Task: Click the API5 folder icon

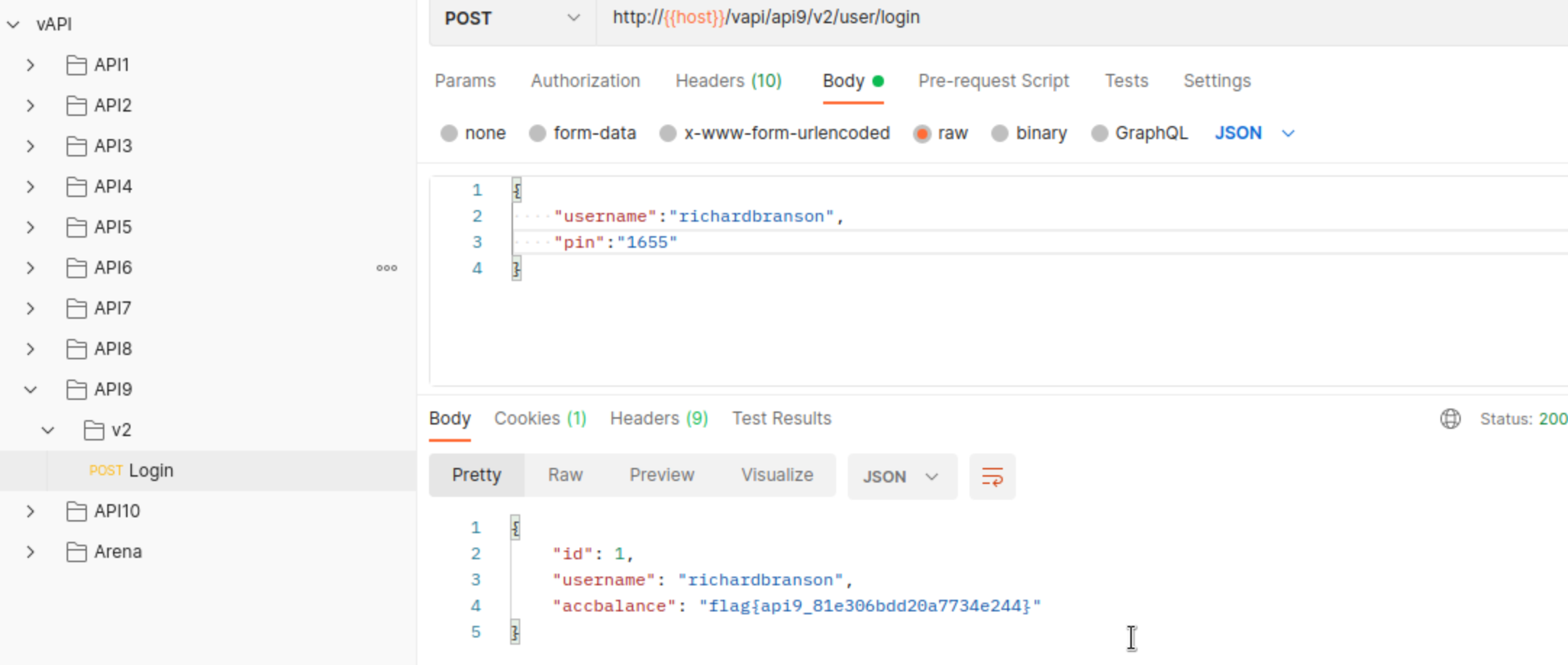Action: coord(76,227)
